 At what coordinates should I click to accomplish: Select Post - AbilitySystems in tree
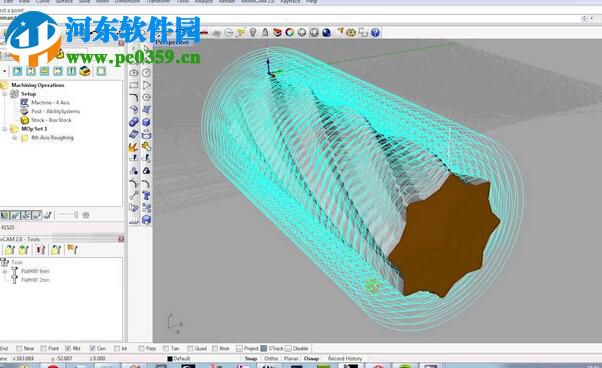pyautogui.click(x=56, y=111)
